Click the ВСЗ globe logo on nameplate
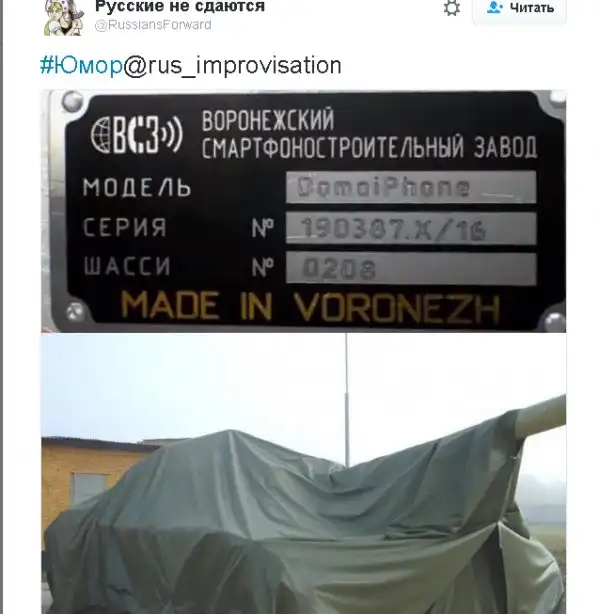Screen dimensions: 600x614 pyautogui.click(x=137, y=134)
